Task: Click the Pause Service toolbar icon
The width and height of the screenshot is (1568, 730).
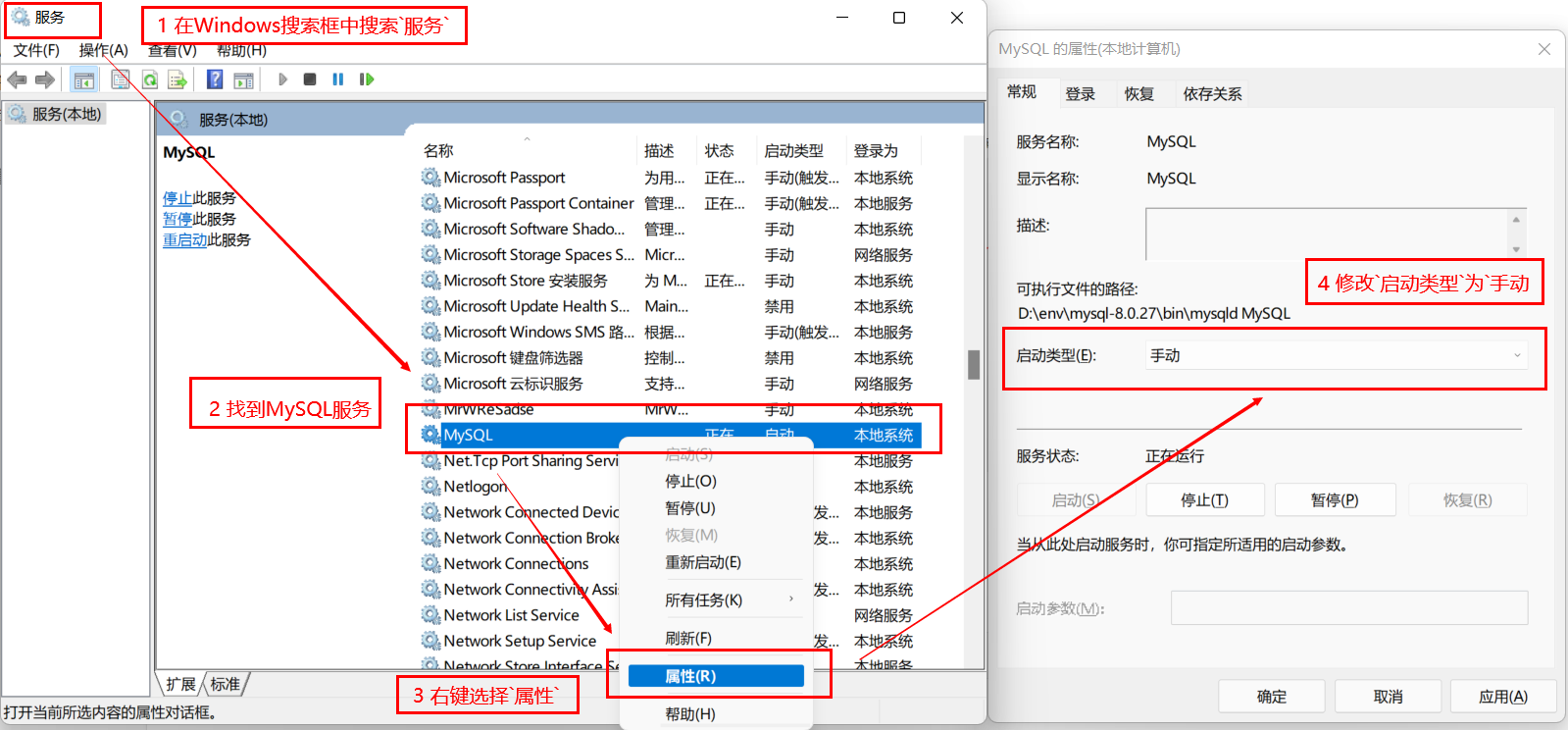Action: click(x=338, y=79)
